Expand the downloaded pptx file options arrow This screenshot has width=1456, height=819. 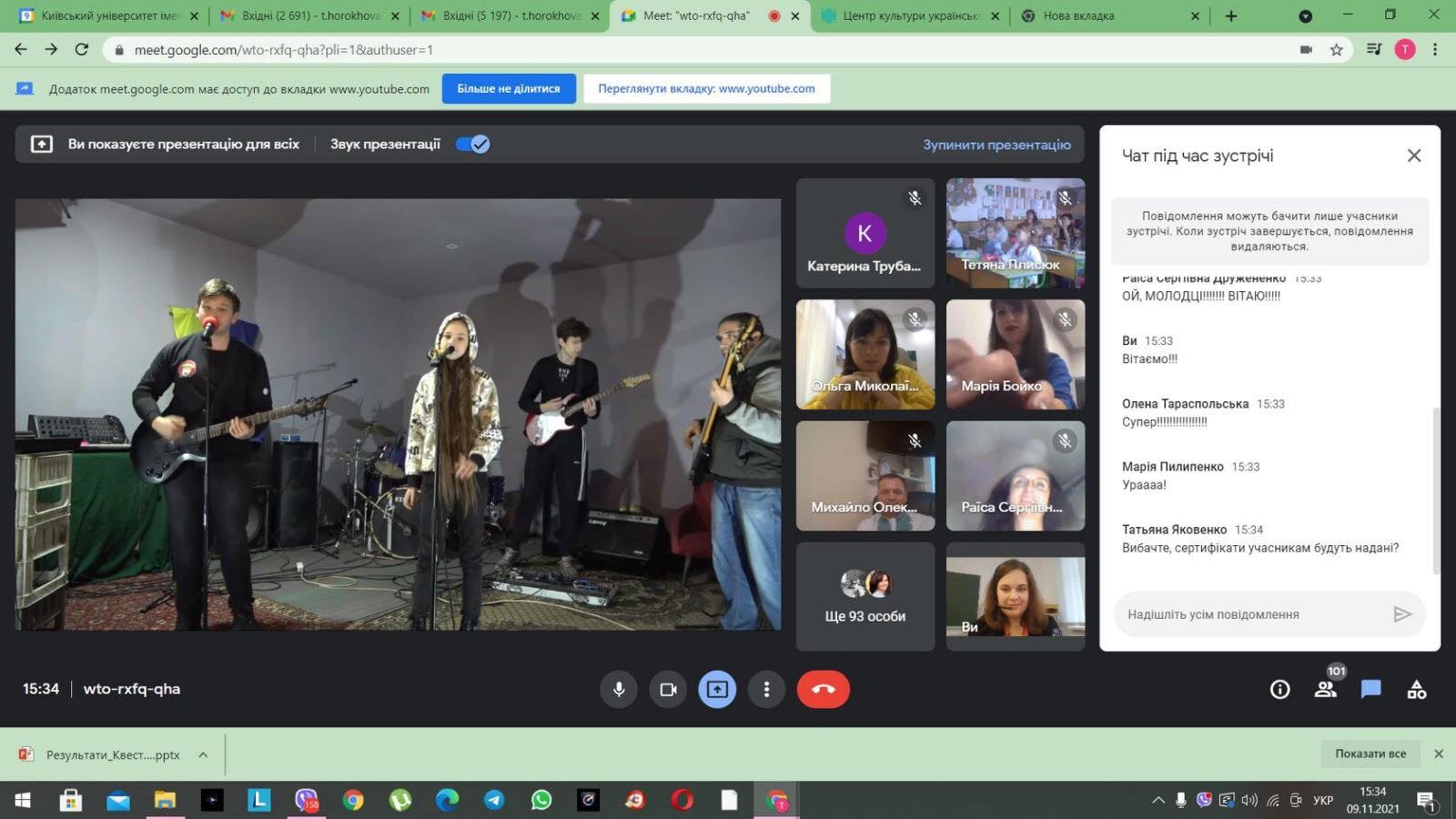203,754
